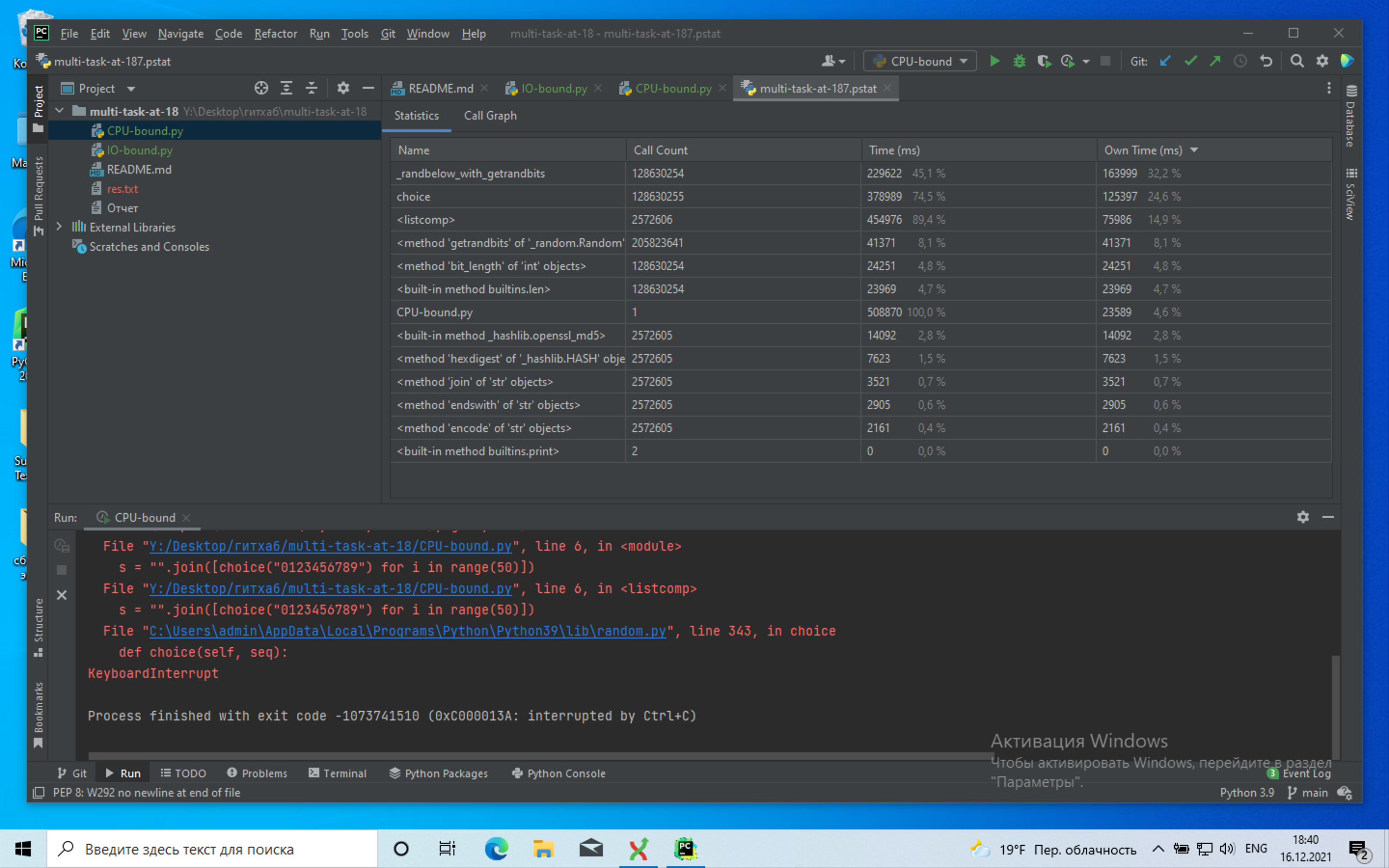Click Git Update Project arrow icon
The image size is (1389, 868).
pos(1165,61)
